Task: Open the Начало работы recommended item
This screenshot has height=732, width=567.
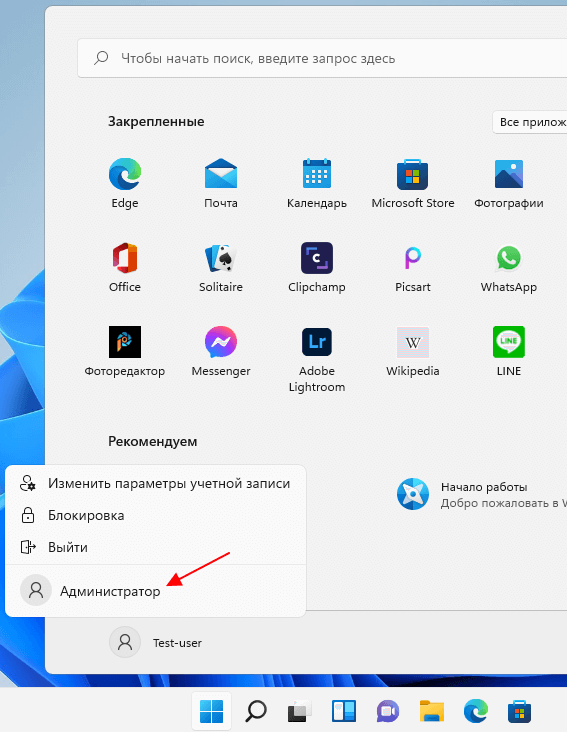Action: coord(481,494)
